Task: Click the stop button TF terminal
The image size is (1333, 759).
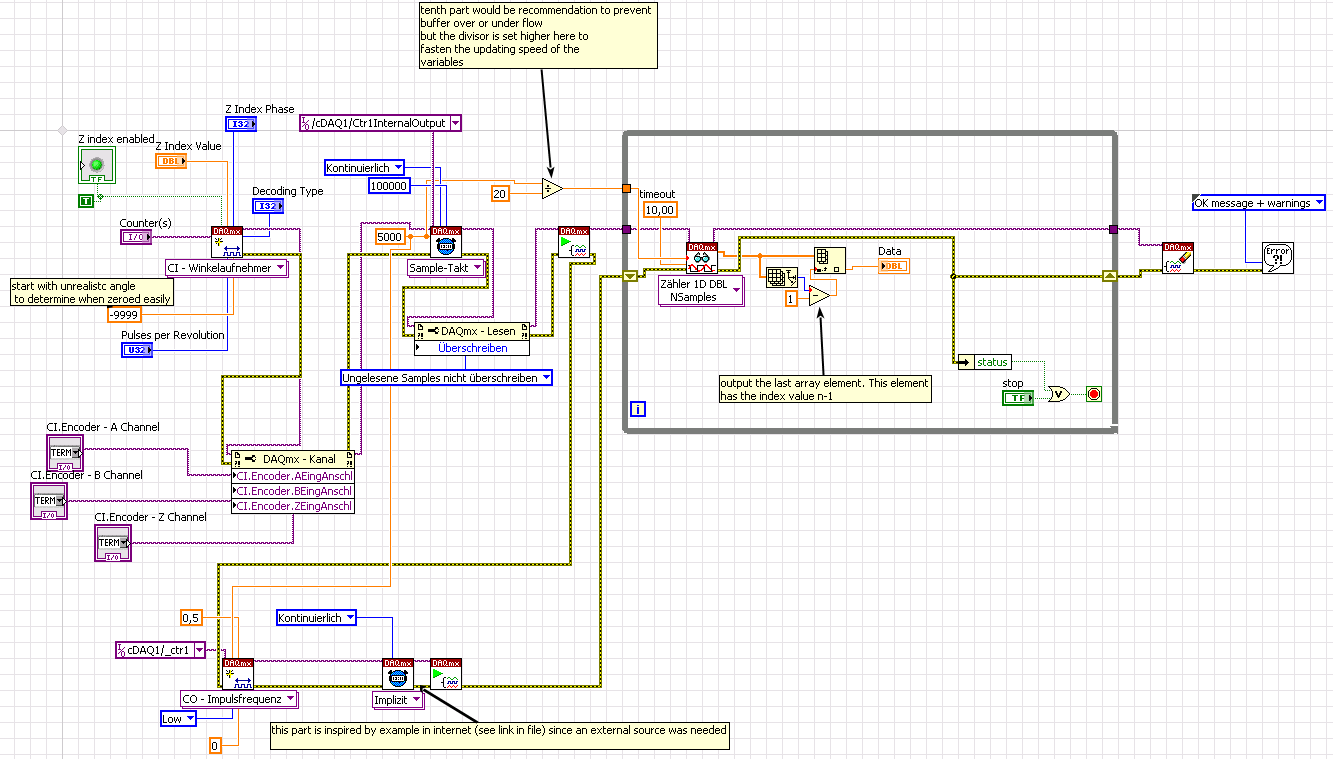Action: pos(1018,398)
